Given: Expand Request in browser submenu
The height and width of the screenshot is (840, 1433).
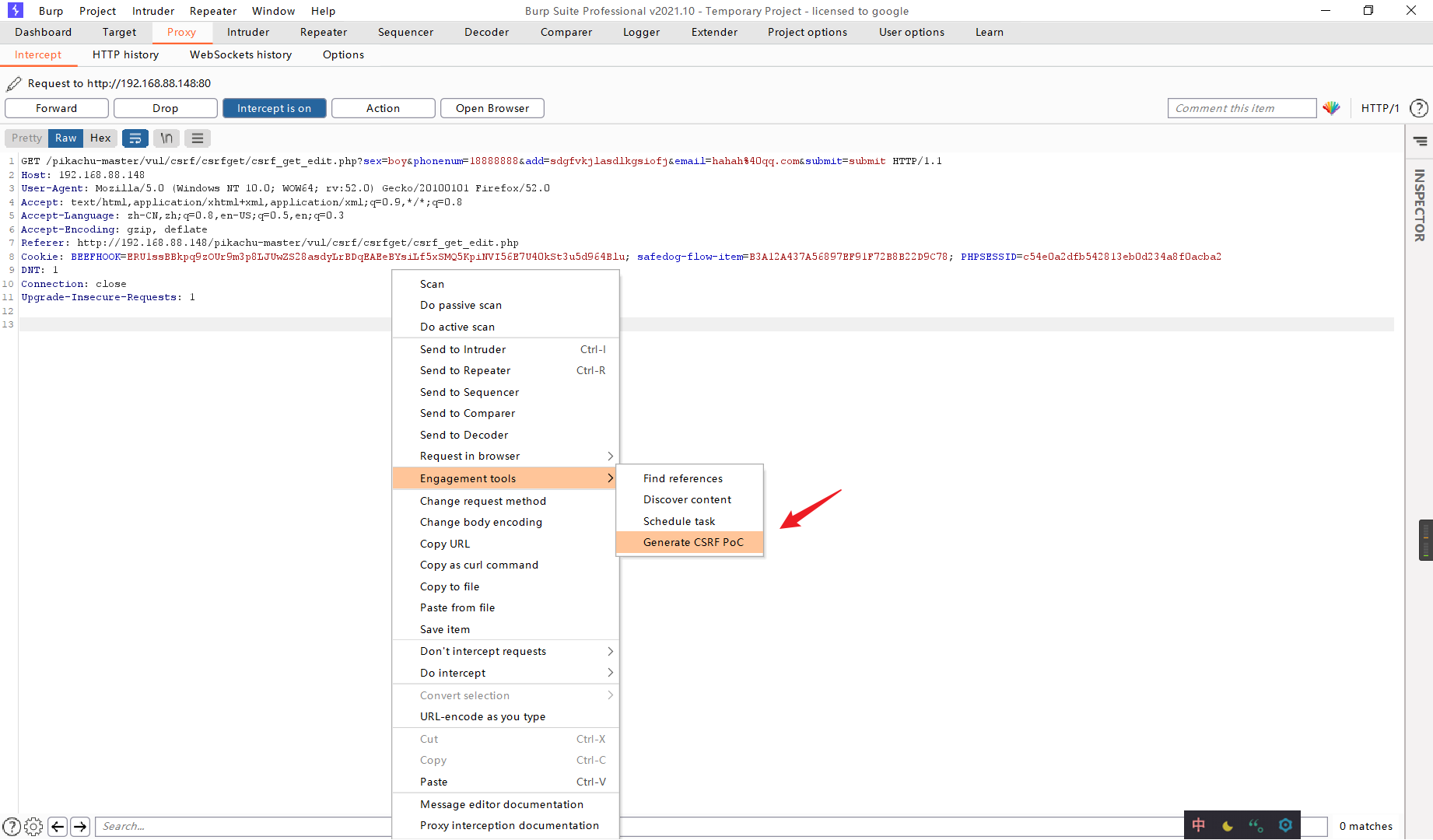Looking at the screenshot, I should pos(506,456).
